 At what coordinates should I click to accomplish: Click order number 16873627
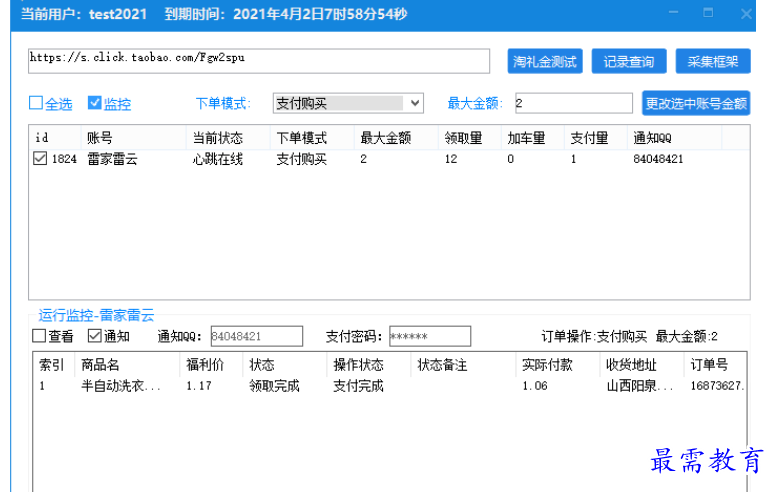coord(717,386)
